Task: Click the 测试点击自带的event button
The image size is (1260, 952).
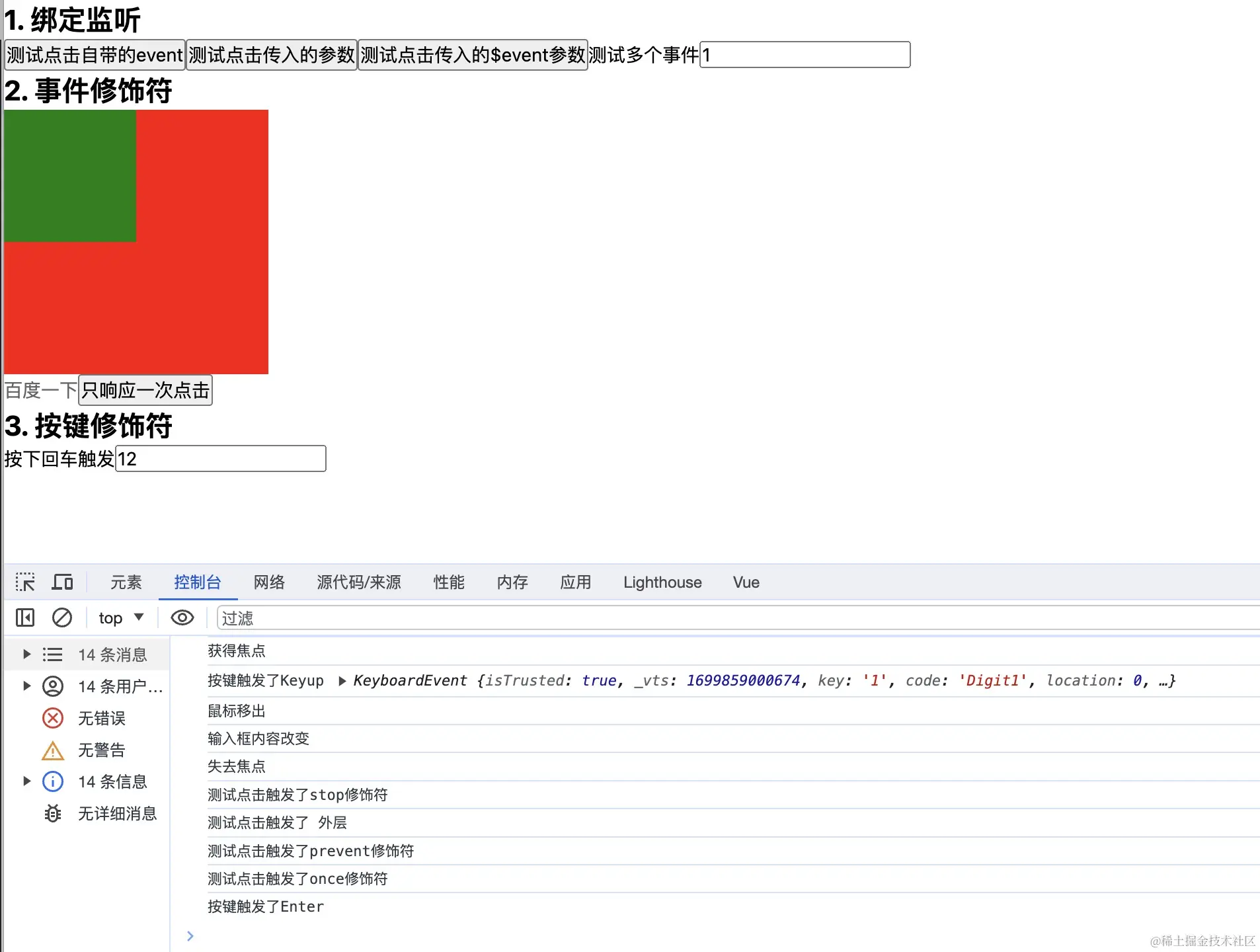Action: (95, 55)
